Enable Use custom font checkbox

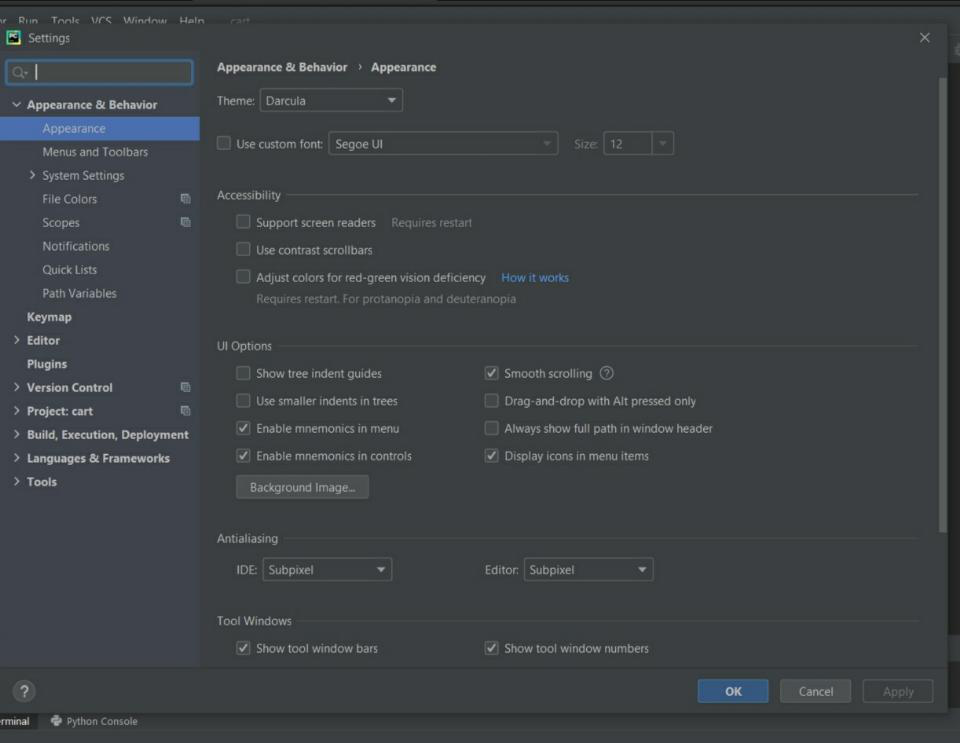point(224,144)
